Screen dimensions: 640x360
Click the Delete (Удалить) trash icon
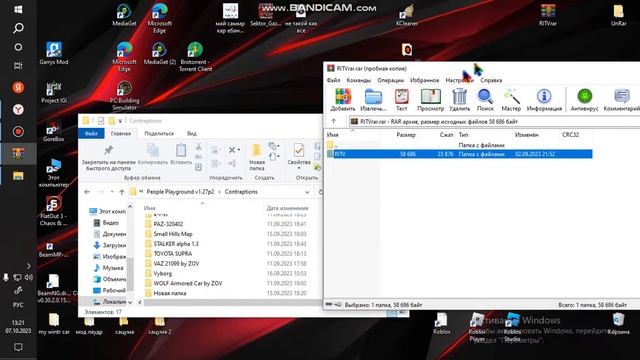point(459,100)
